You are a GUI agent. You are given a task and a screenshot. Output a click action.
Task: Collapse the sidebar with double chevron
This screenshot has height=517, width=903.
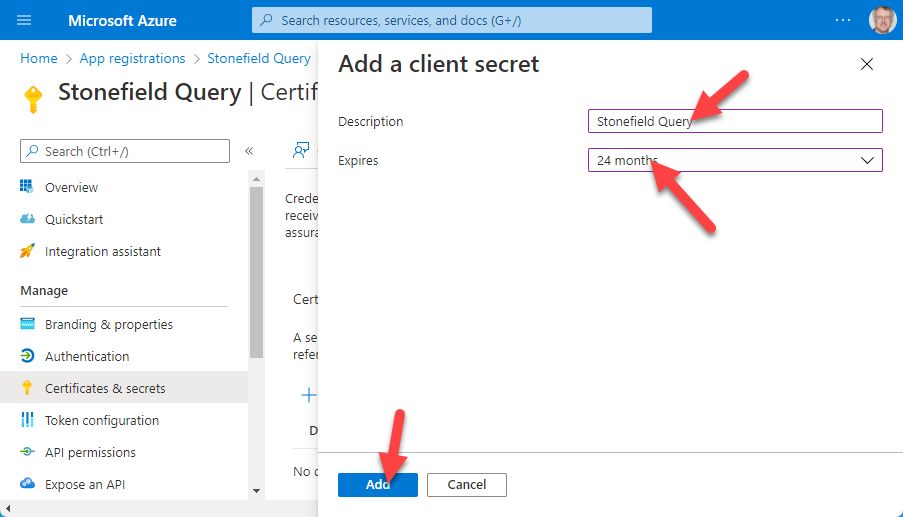point(249,151)
